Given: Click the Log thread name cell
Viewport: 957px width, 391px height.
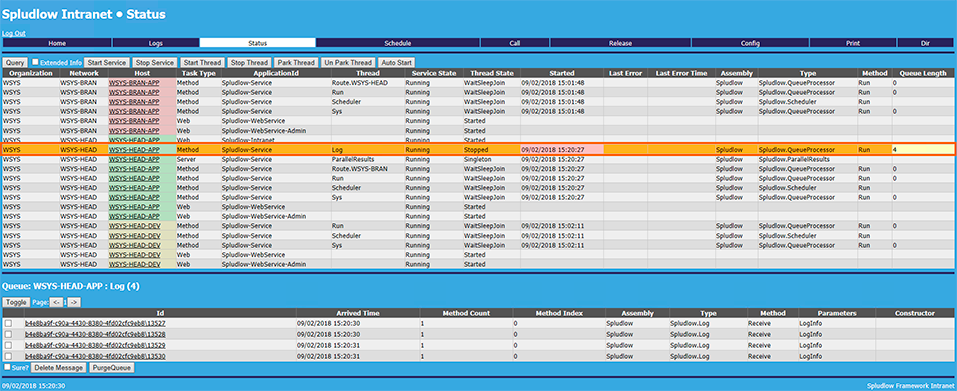Looking at the screenshot, I should 367,149.
